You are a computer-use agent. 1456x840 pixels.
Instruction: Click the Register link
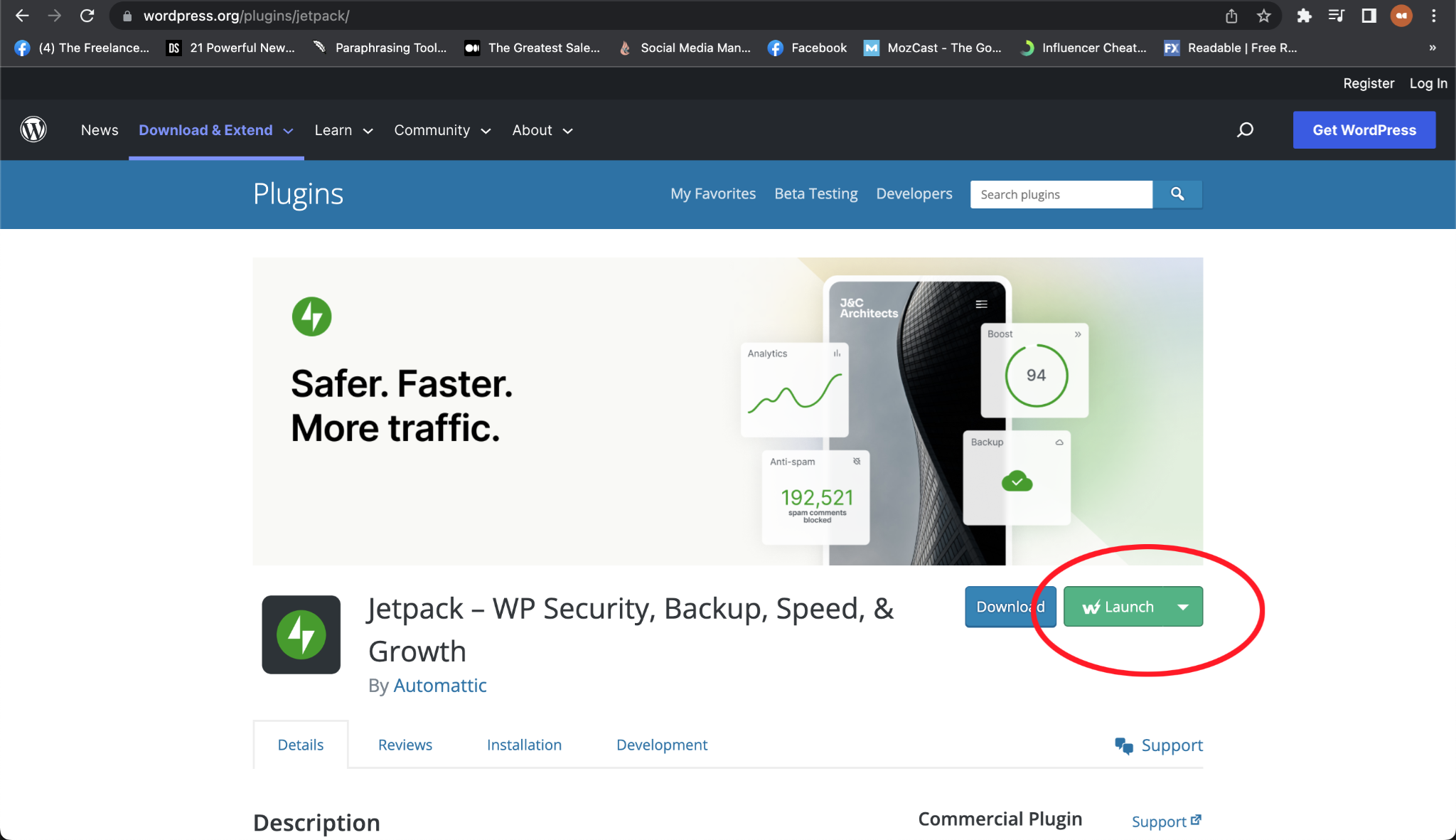(1369, 83)
